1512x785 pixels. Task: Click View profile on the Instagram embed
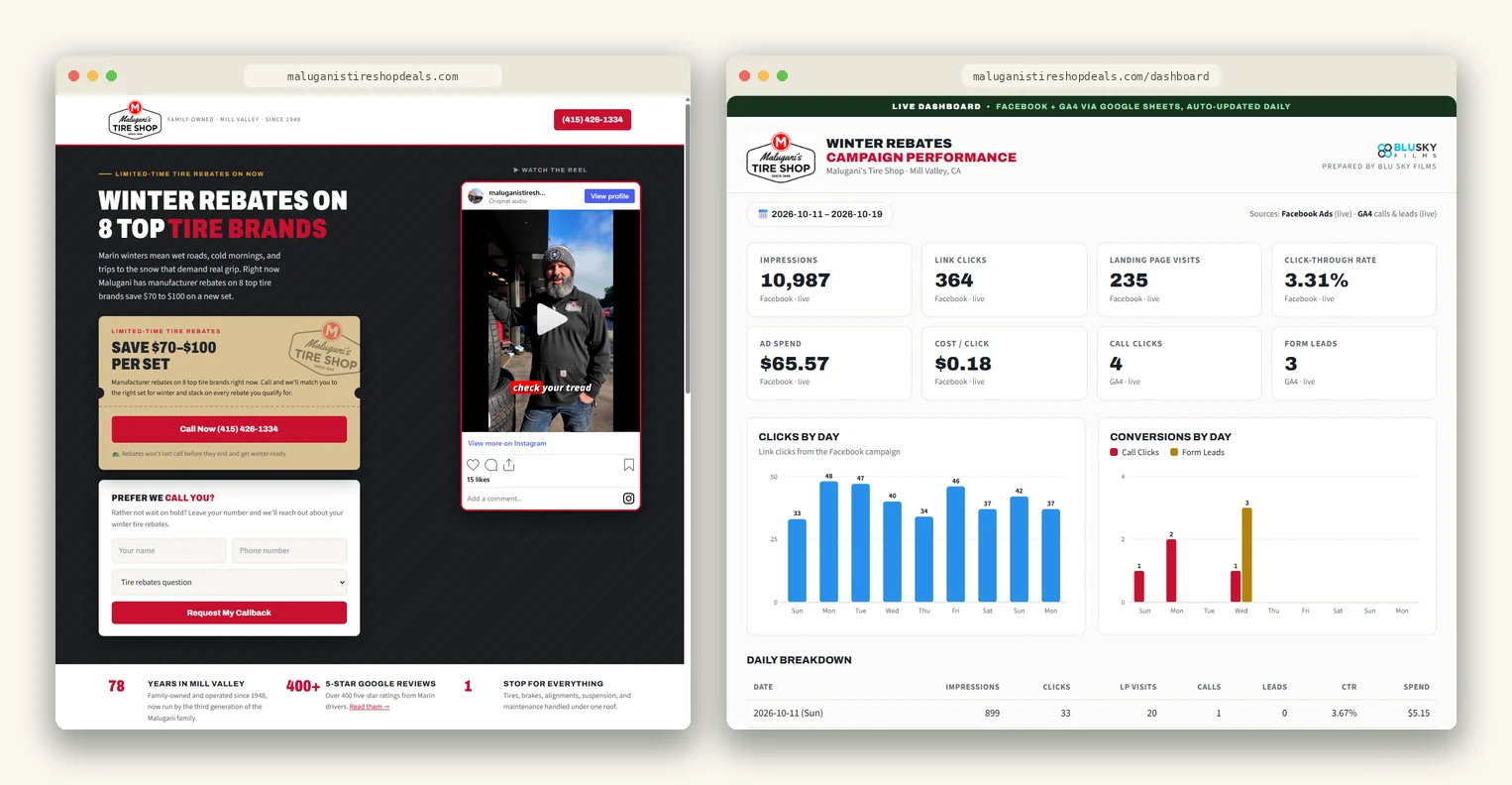click(609, 196)
